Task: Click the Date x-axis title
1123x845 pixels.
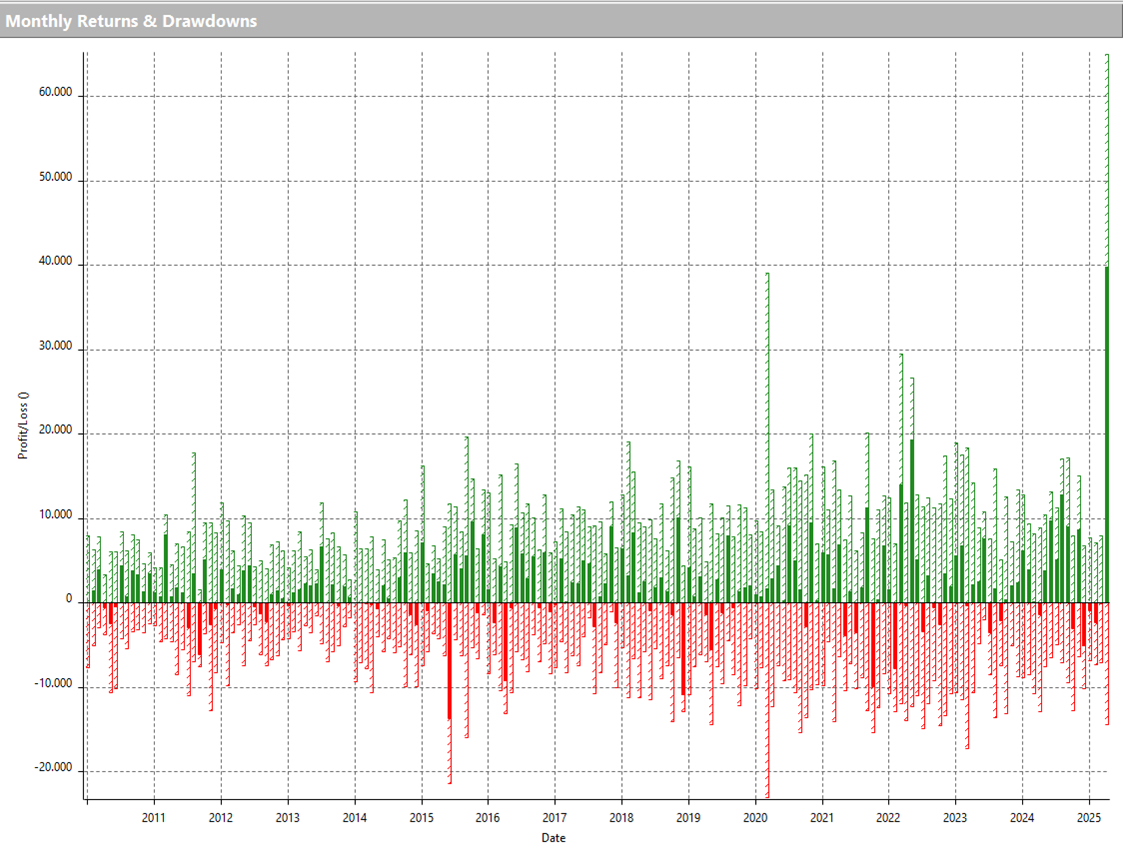Action: pos(553,837)
